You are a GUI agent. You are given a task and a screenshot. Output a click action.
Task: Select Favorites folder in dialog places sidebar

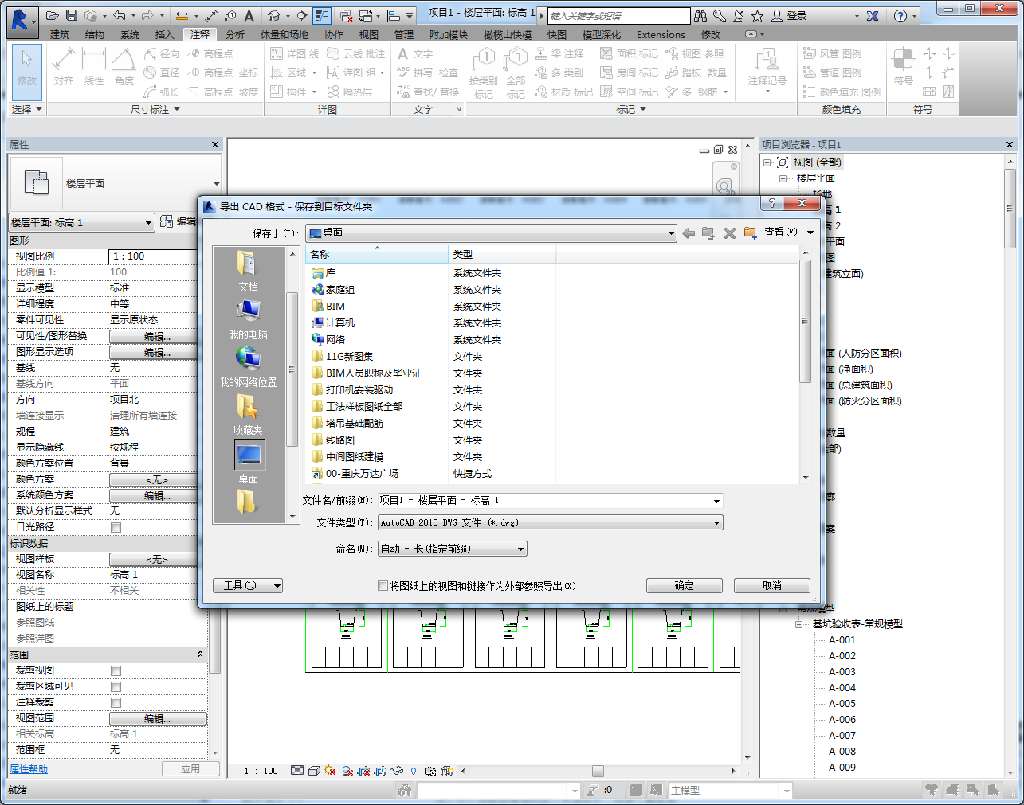pyautogui.click(x=248, y=415)
